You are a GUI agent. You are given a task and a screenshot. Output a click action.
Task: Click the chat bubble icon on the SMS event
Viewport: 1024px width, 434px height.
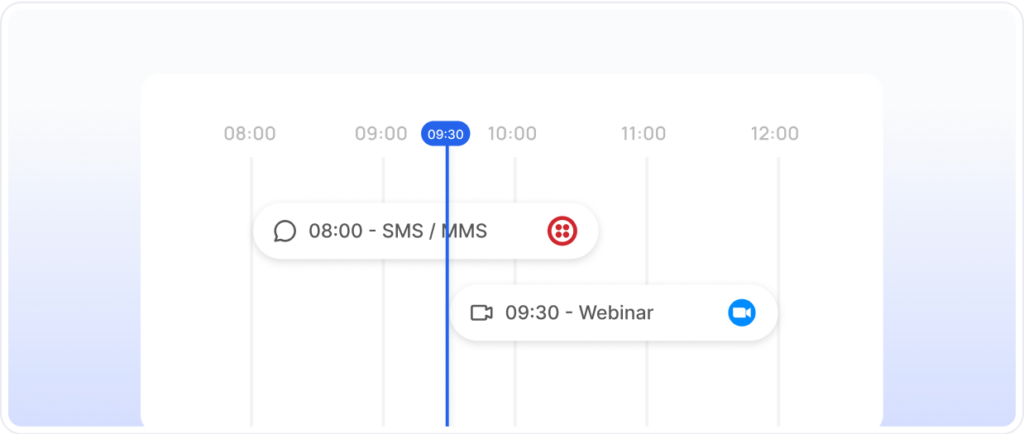coord(285,231)
